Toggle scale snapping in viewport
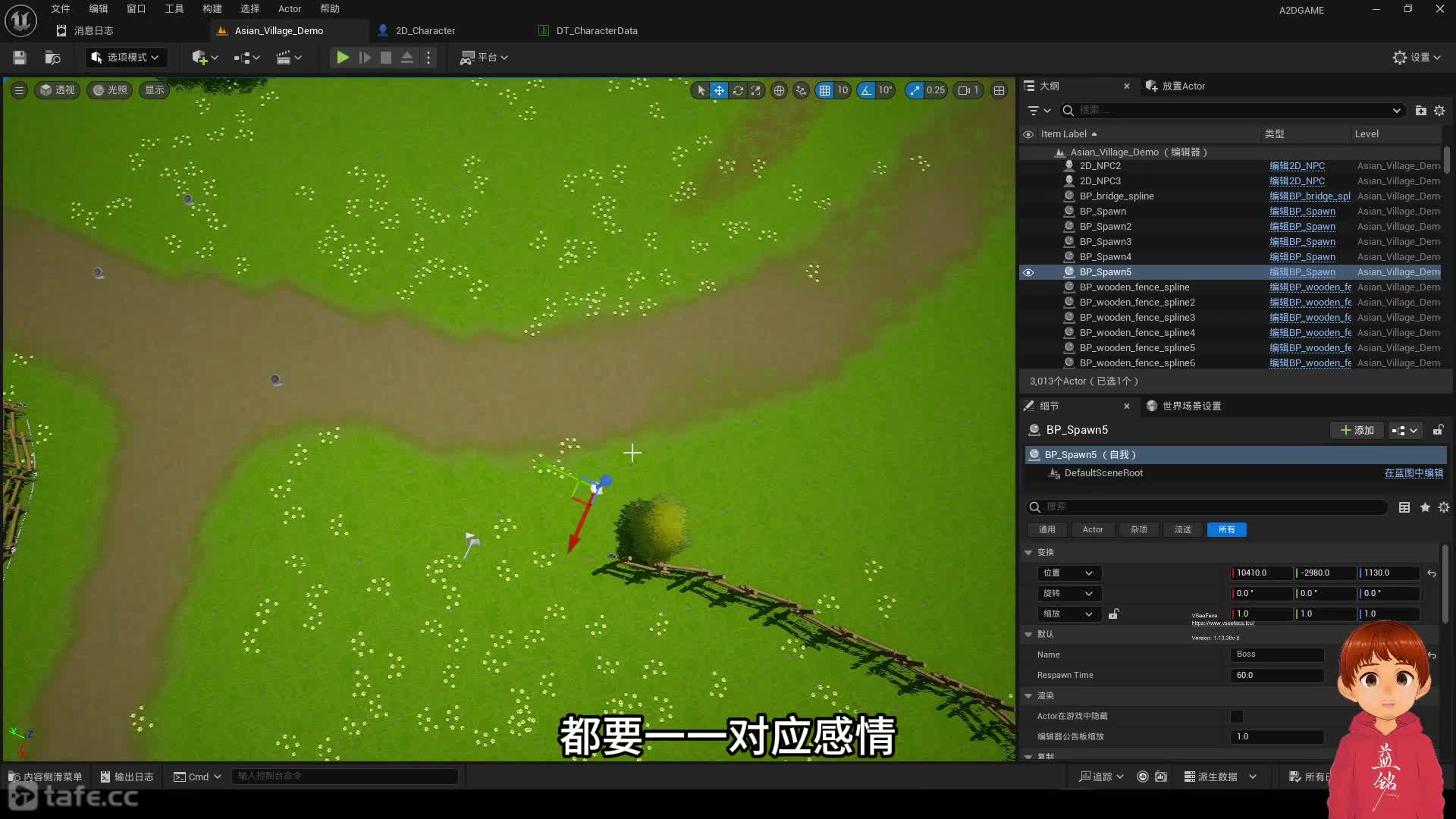The height and width of the screenshot is (819, 1456). point(915,90)
